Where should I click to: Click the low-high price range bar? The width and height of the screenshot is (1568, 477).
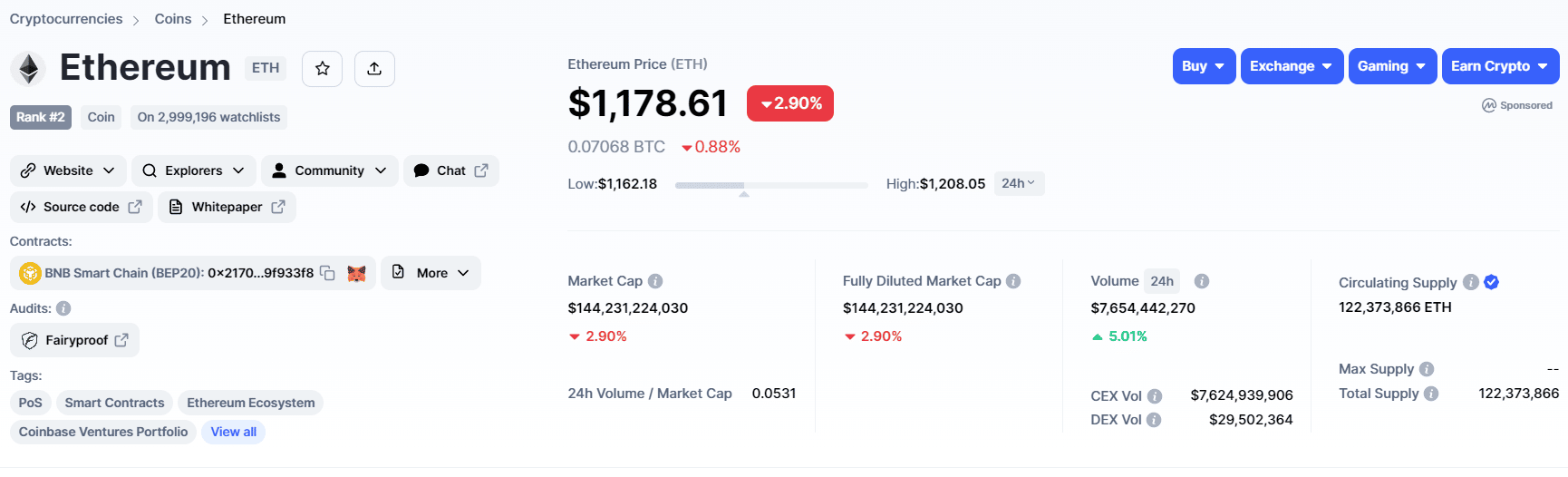tap(770, 185)
